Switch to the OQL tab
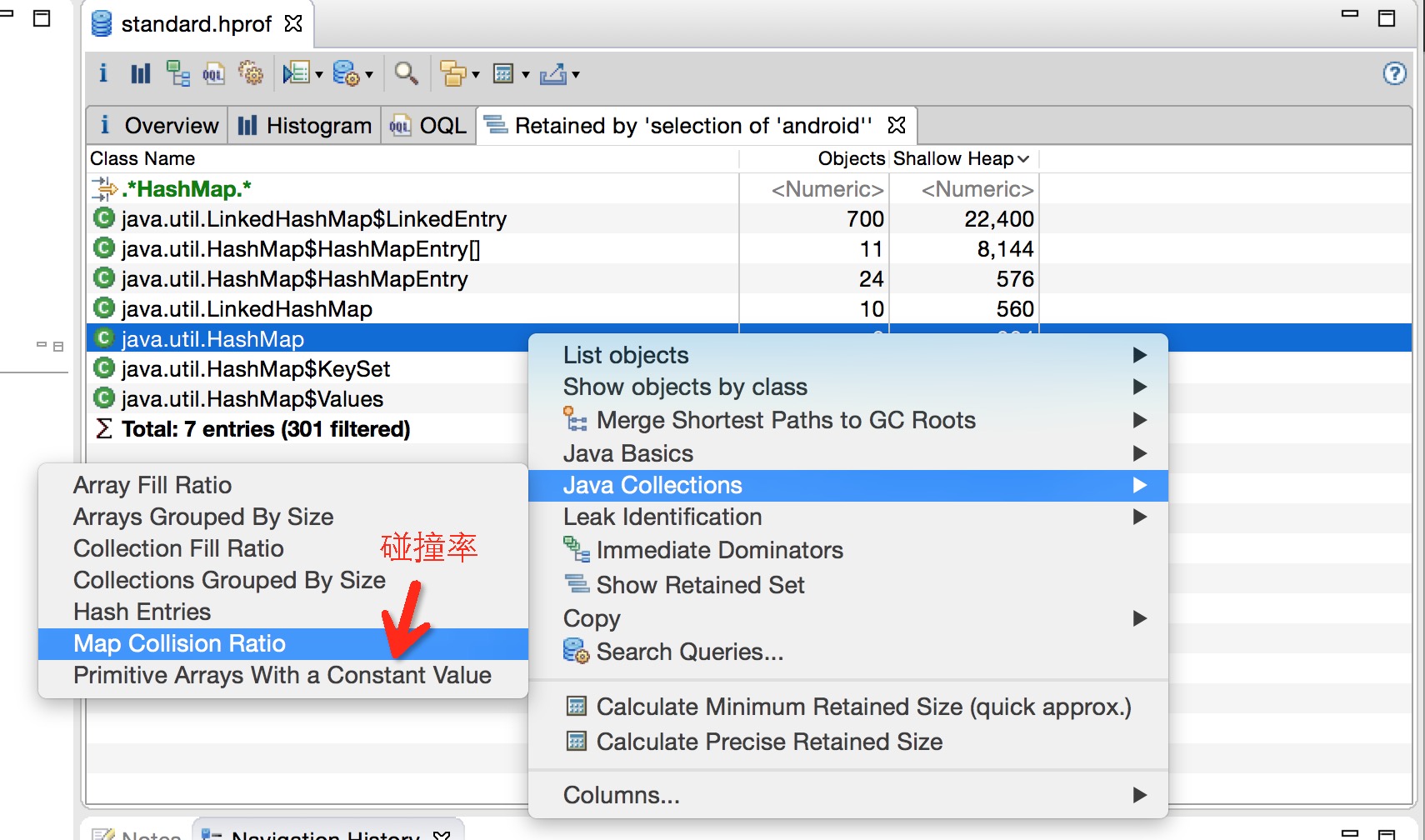 coord(428,125)
